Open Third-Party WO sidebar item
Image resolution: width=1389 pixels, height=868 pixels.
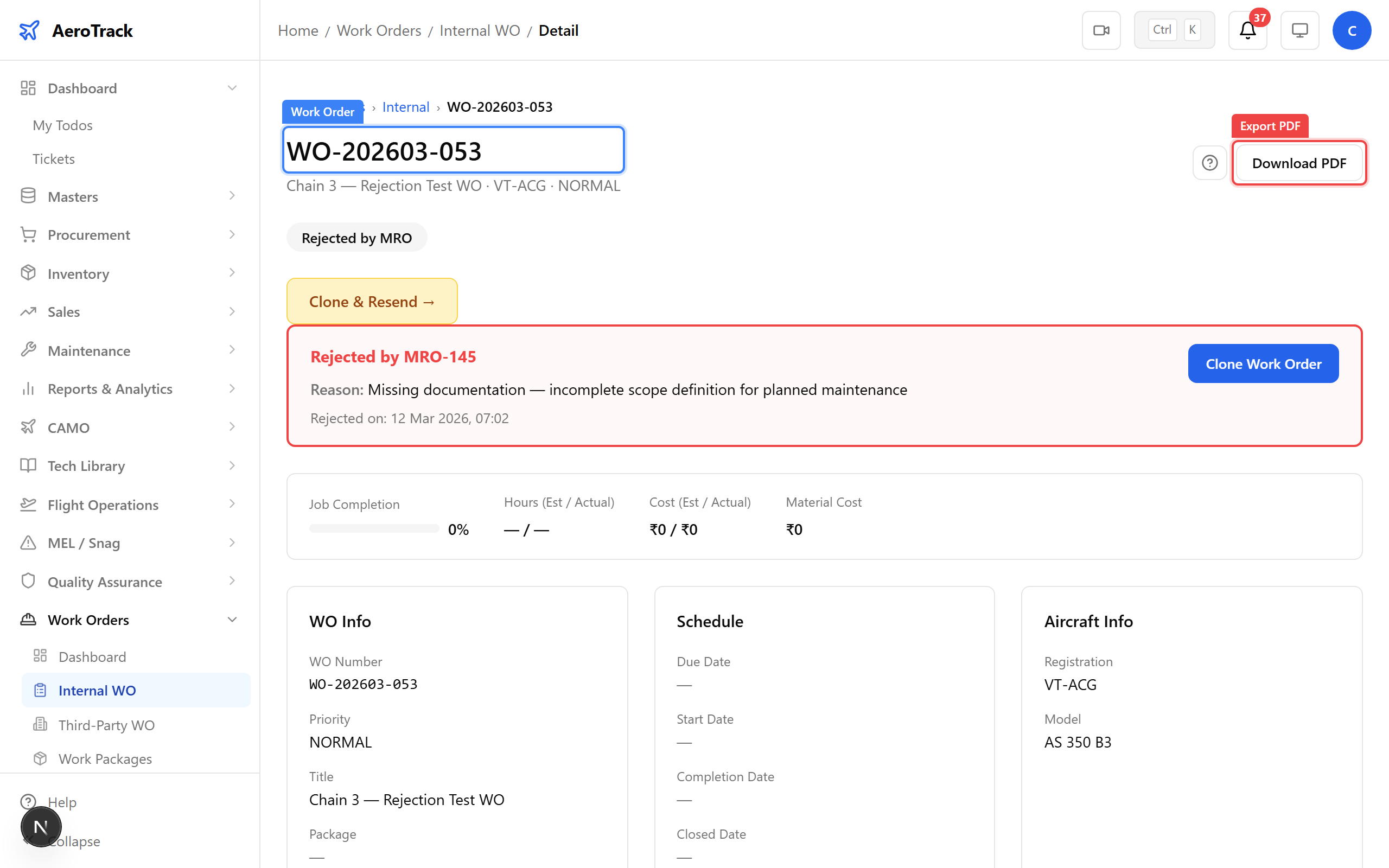[x=106, y=725]
